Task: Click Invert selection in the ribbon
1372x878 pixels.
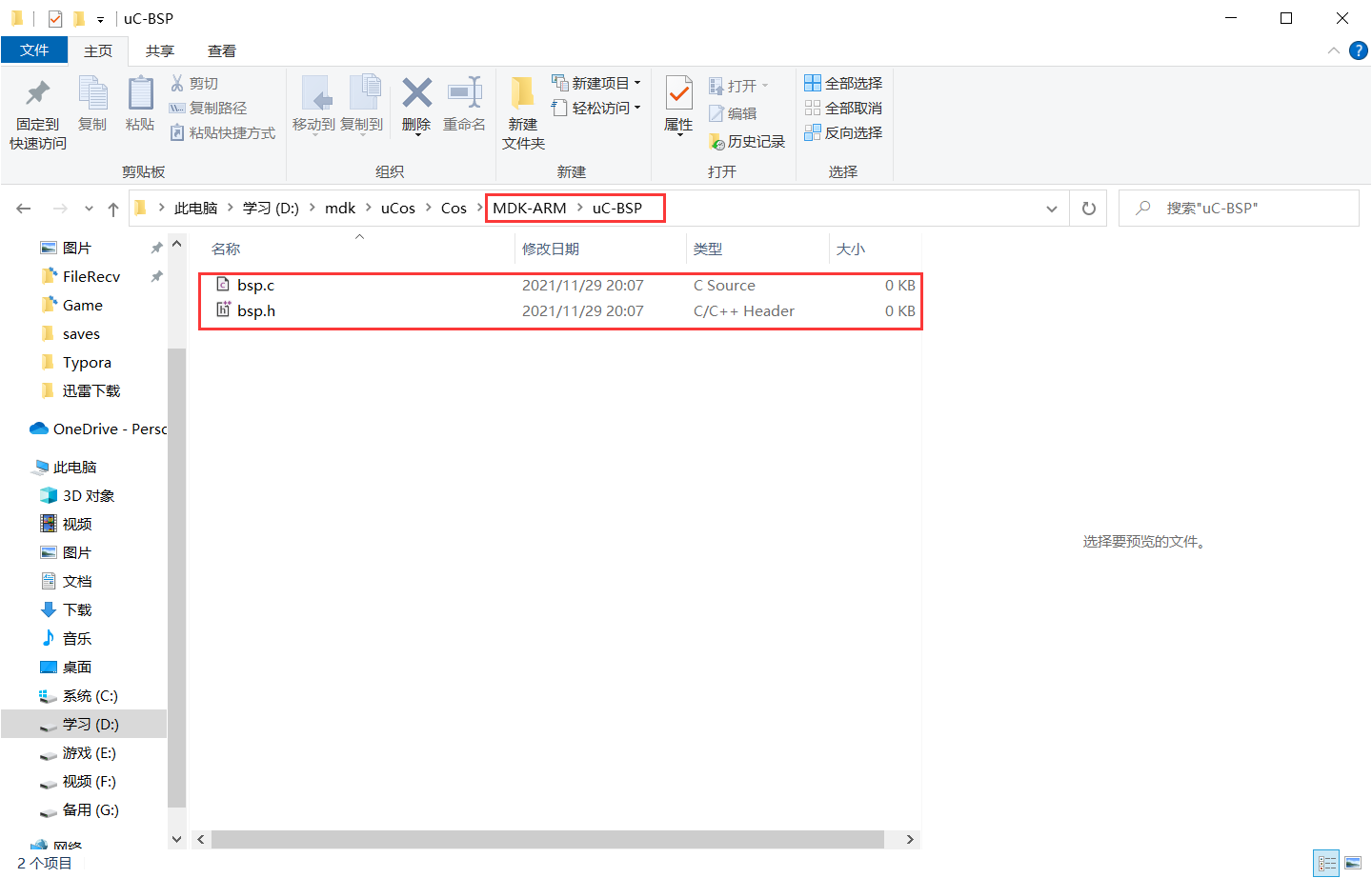Action: point(843,133)
